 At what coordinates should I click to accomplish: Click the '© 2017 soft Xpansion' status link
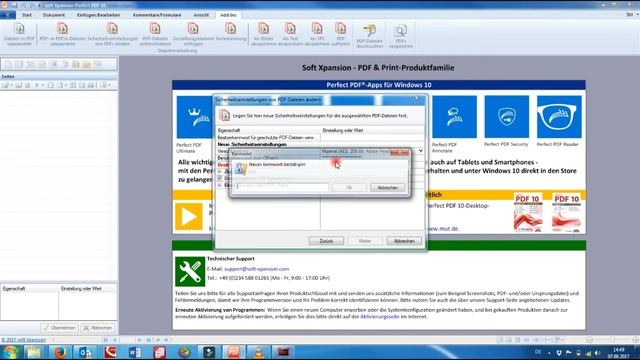coord(23,340)
